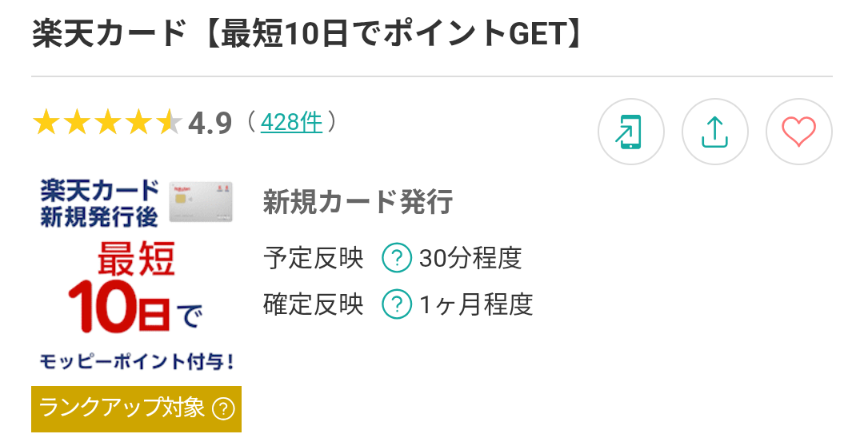Click the 新規カード発行 heading text

coord(358,202)
